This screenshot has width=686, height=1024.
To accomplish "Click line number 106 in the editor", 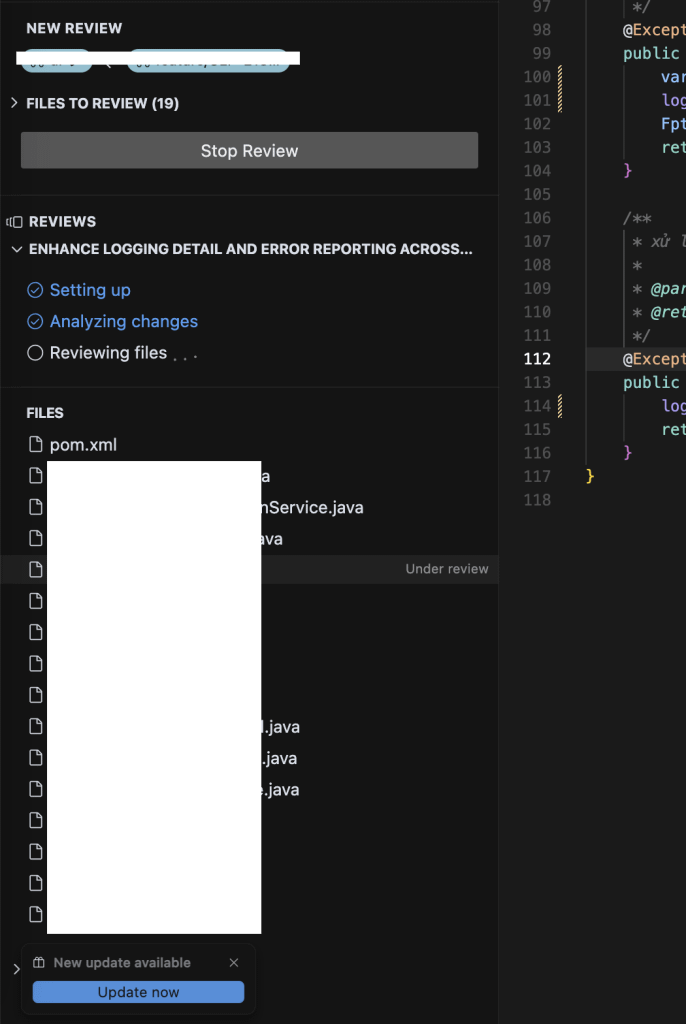I will (x=537, y=217).
